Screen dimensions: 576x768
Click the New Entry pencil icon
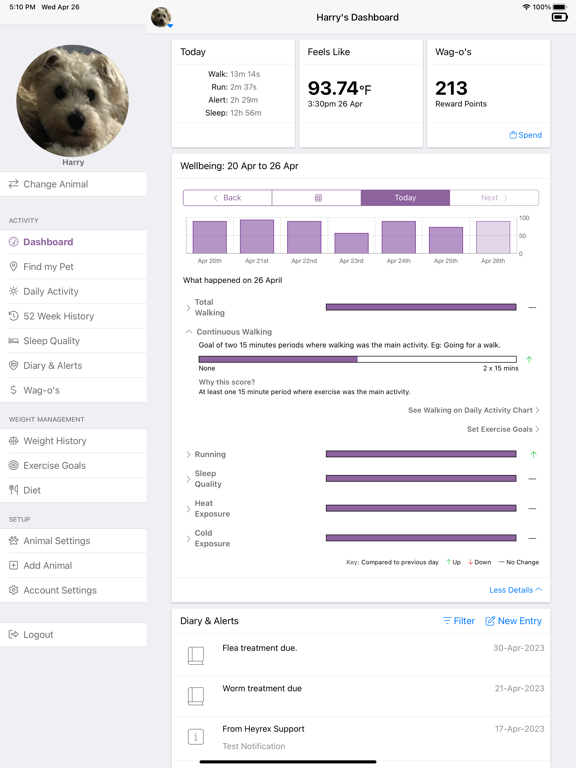490,621
